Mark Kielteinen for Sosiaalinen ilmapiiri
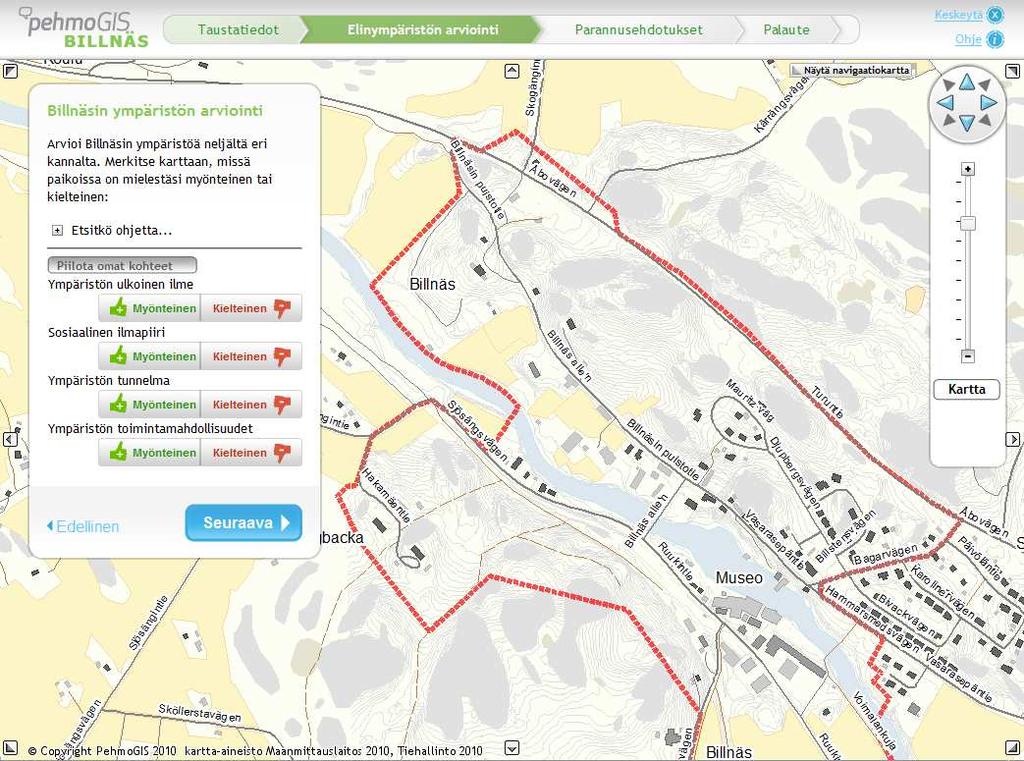 pyautogui.click(x=251, y=357)
